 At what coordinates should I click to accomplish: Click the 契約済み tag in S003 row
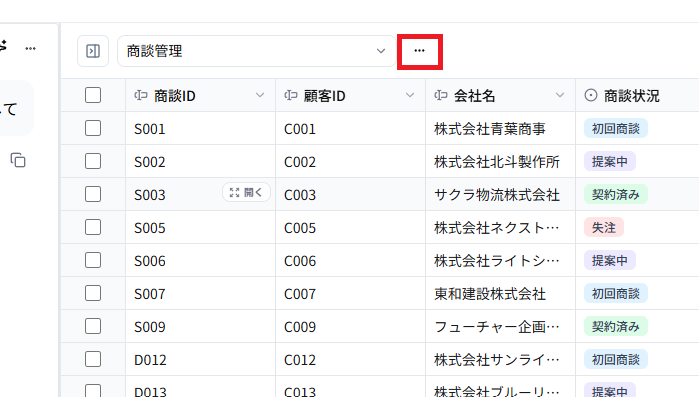pyautogui.click(x=616, y=194)
